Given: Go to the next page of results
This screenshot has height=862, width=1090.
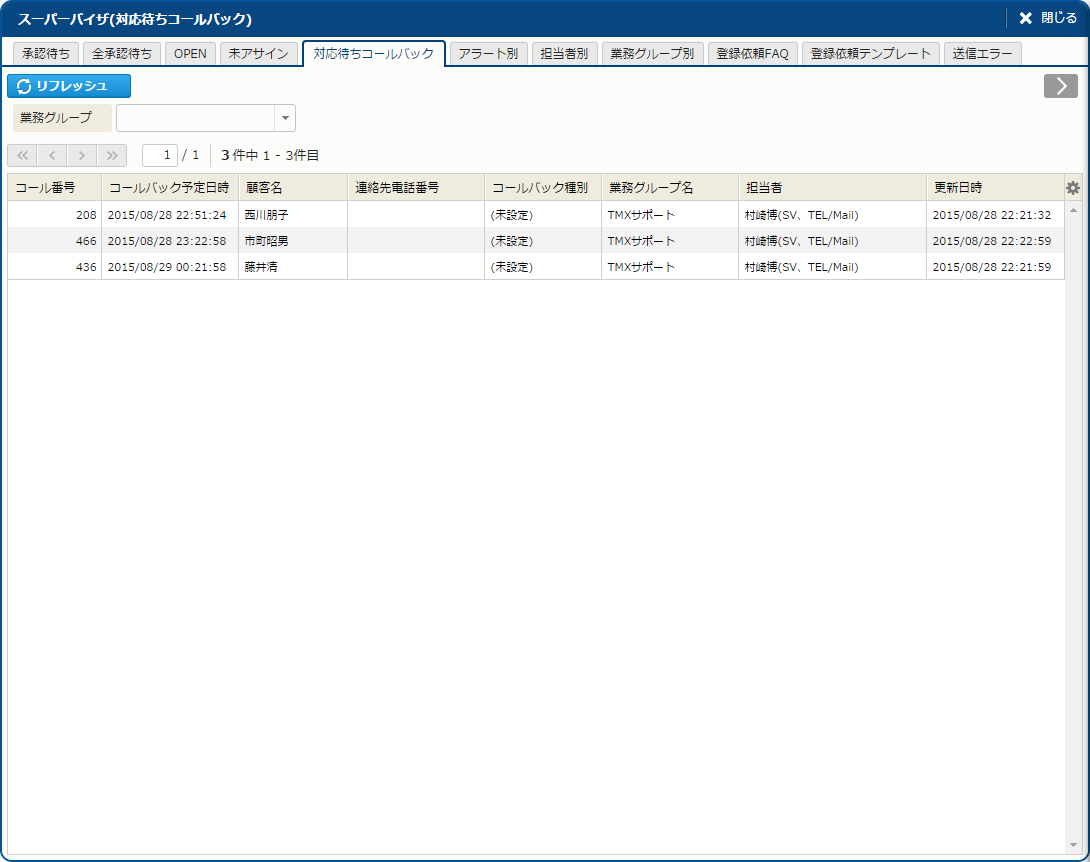Looking at the screenshot, I should coord(82,155).
